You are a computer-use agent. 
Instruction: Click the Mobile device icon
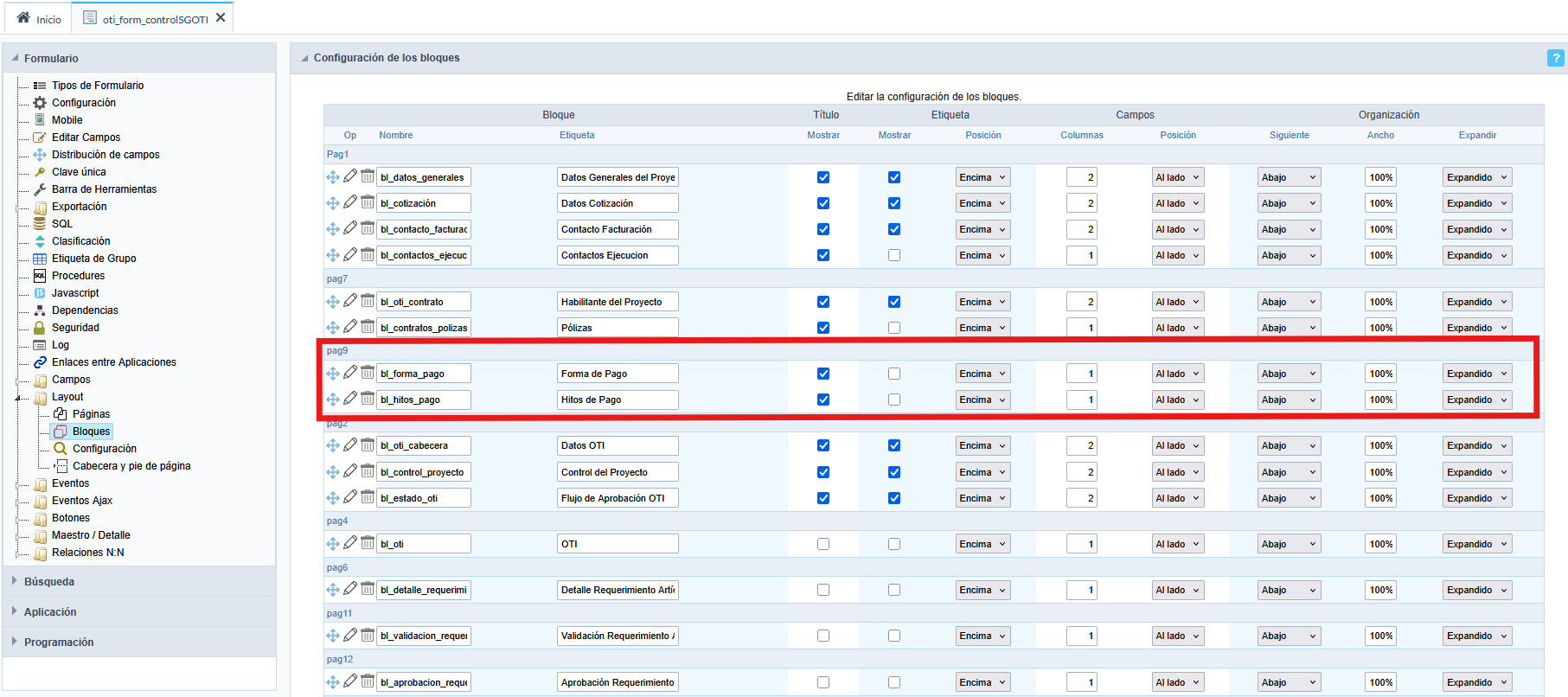40,120
